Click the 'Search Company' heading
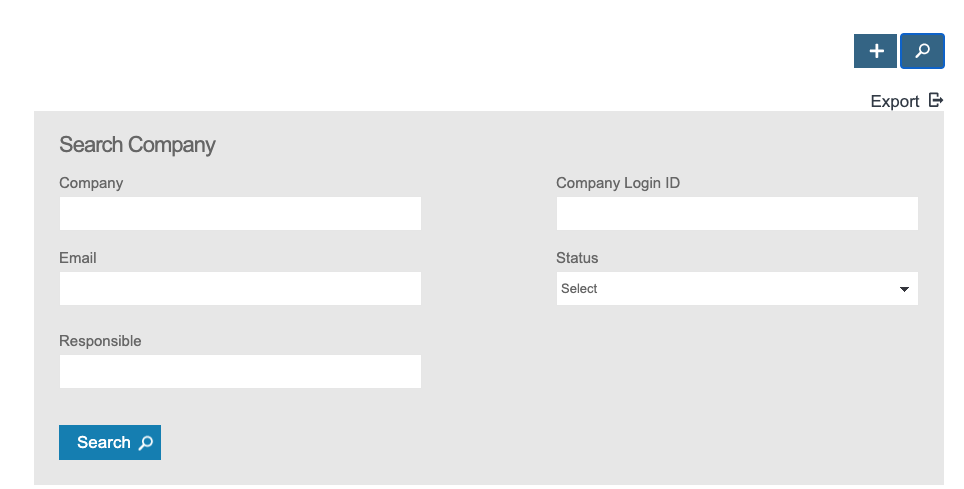The width and height of the screenshot is (964, 489). [137, 145]
